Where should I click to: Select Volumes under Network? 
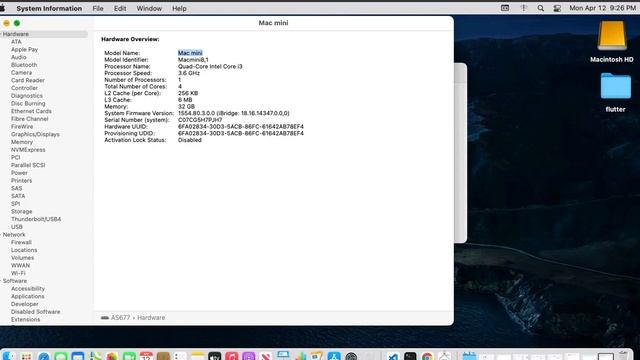click(x=22, y=258)
